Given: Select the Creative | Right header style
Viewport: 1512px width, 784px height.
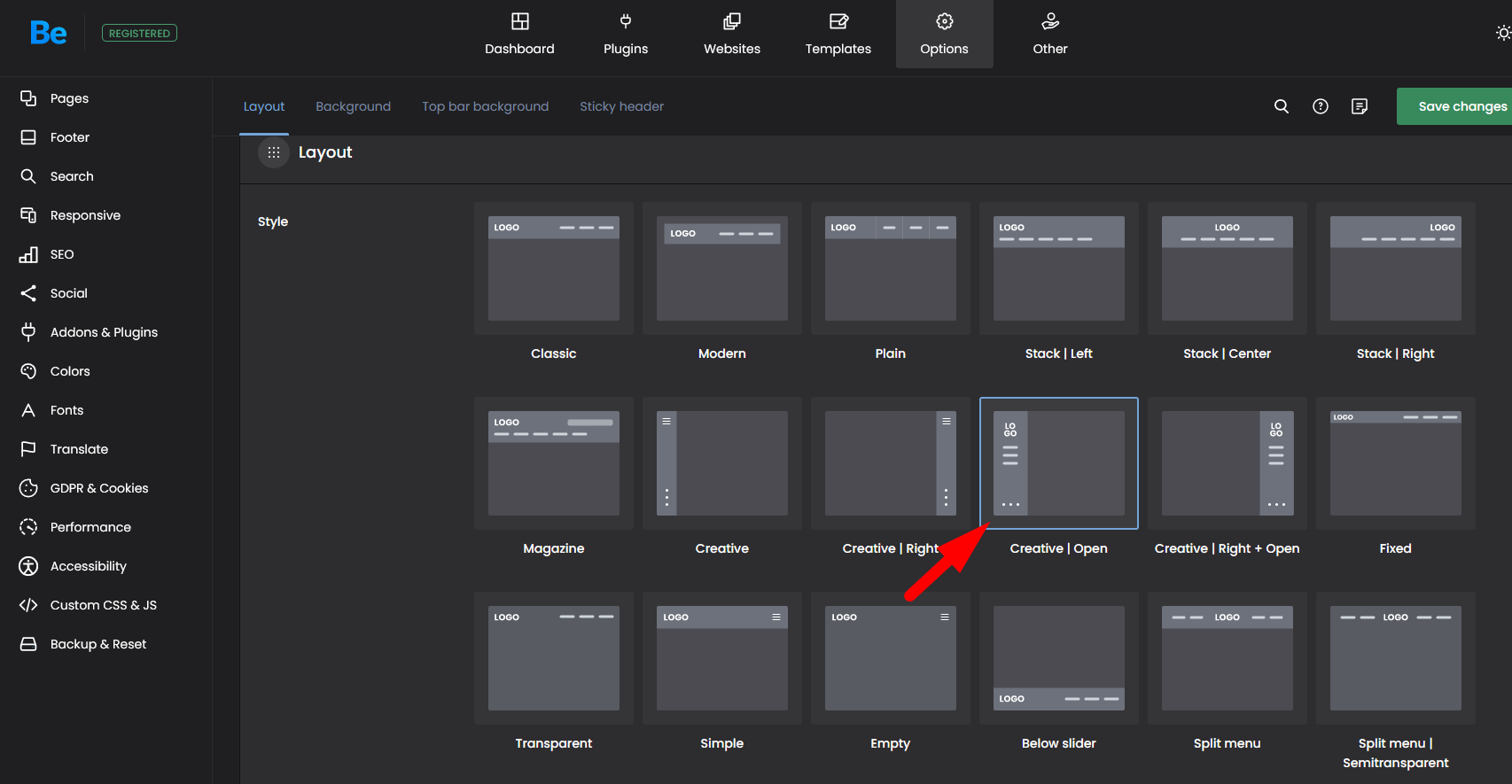Looking at the screenshot, I should [891, 463].
